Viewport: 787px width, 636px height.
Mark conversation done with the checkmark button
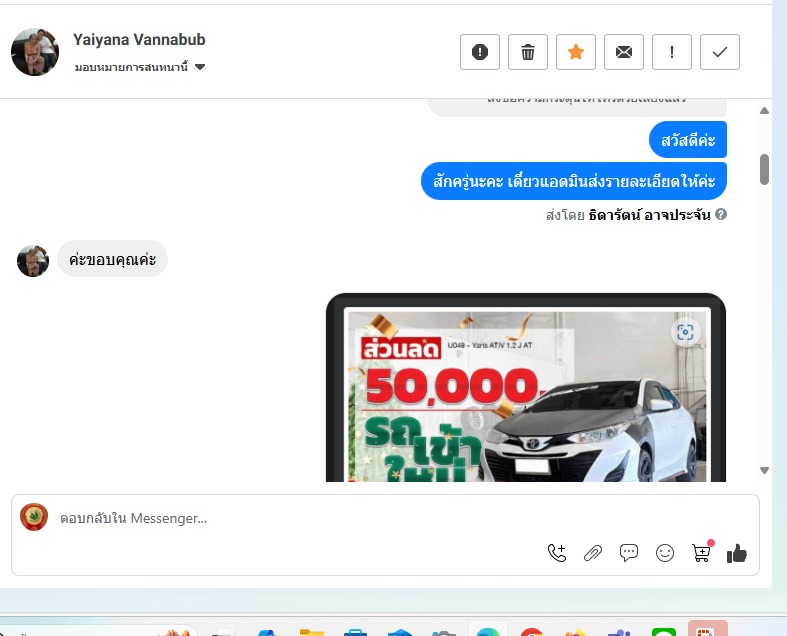coord(720,52)
